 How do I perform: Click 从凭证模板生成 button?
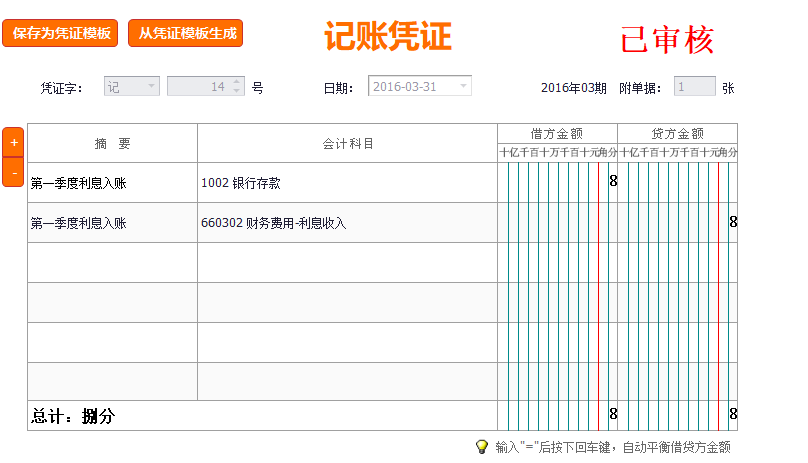coord(186,33)
